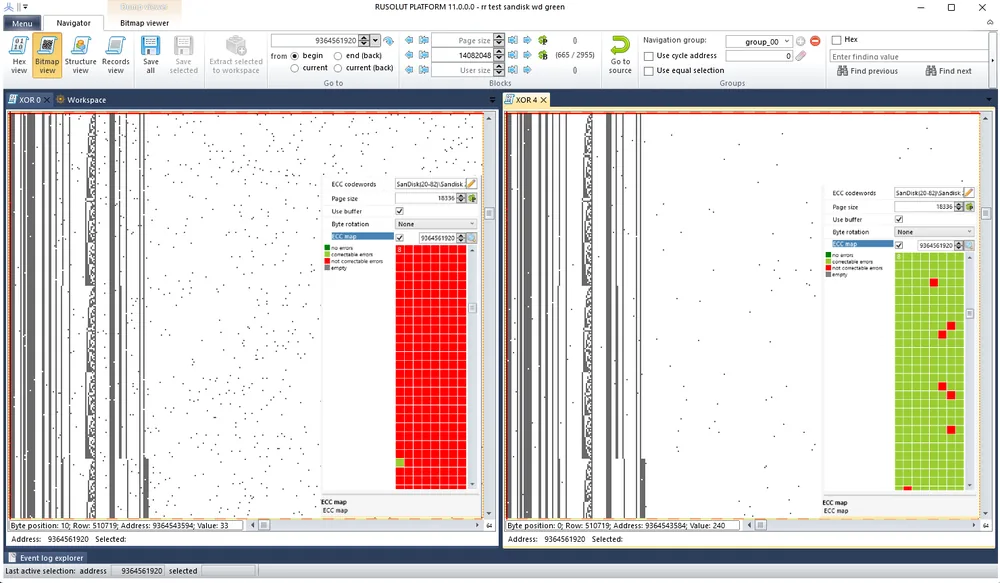The width and height of the screenshot is (1000, 583).
Task: Click the topmost red cell in XOR 4 ECC map
Action: click(x=934, y=283)
